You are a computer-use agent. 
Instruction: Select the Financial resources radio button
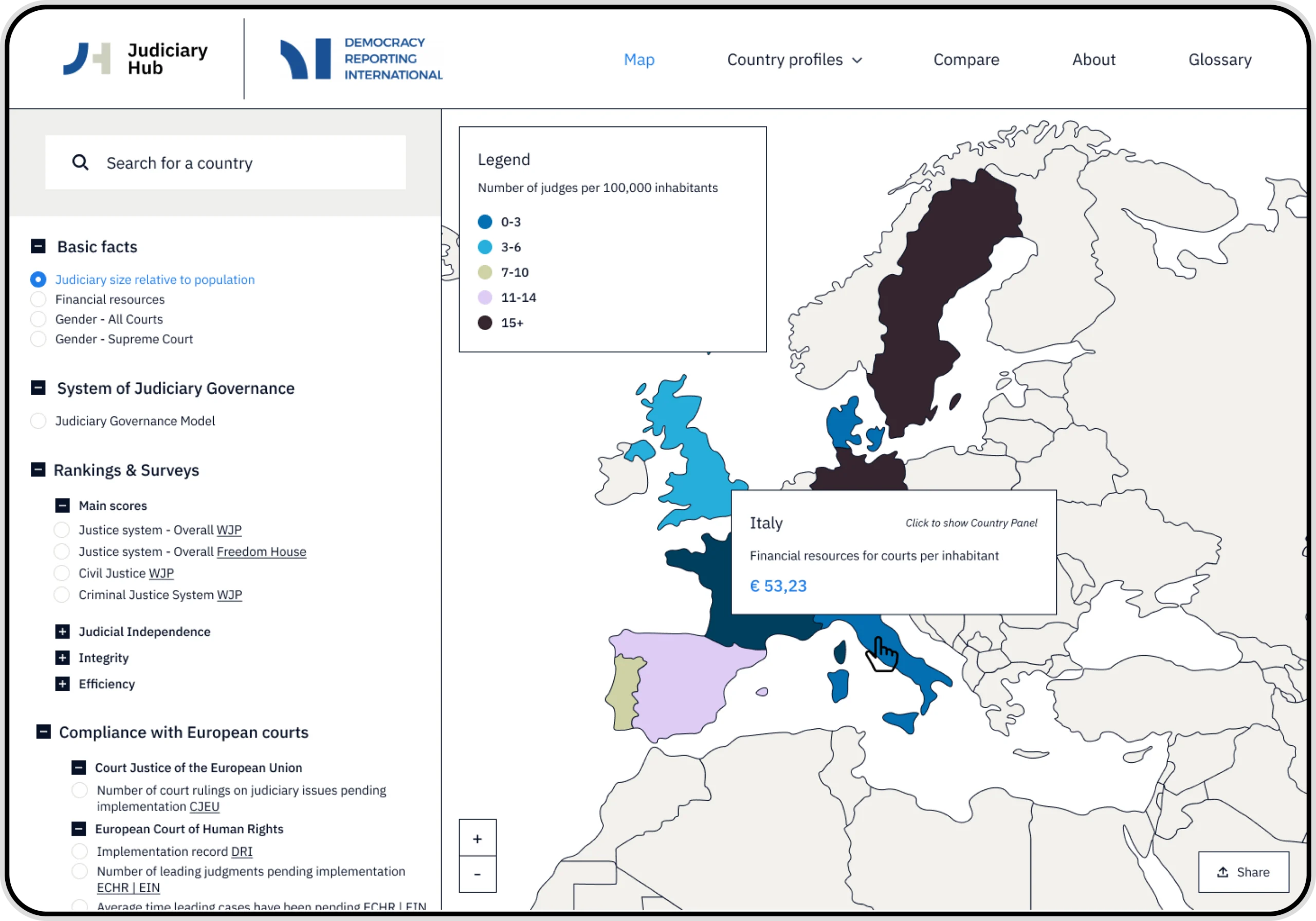[x=38, y=299]
